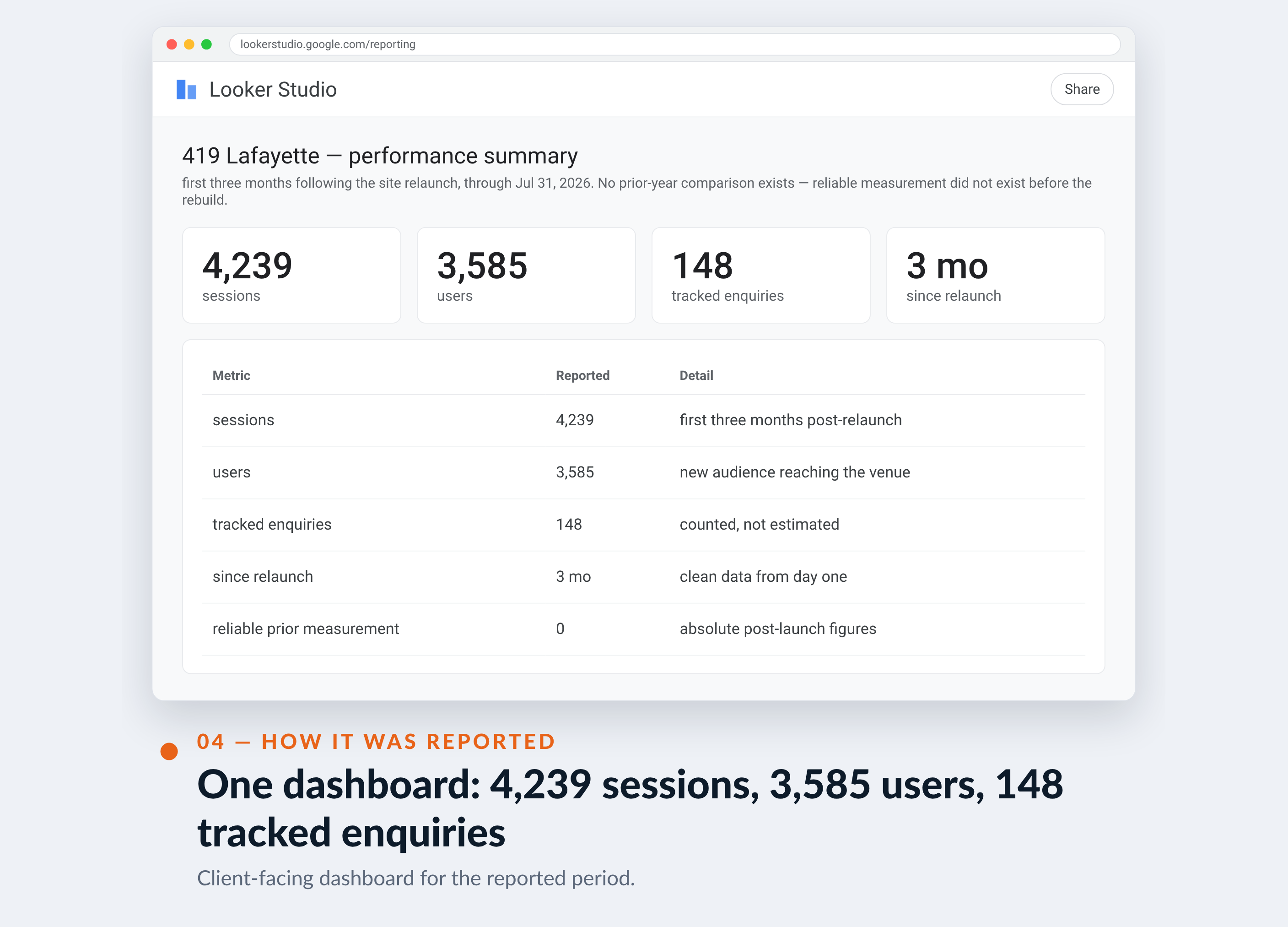Click 'first three months post-relaunch' detail
Screen dimensions: 1288x927
[790, 420]
